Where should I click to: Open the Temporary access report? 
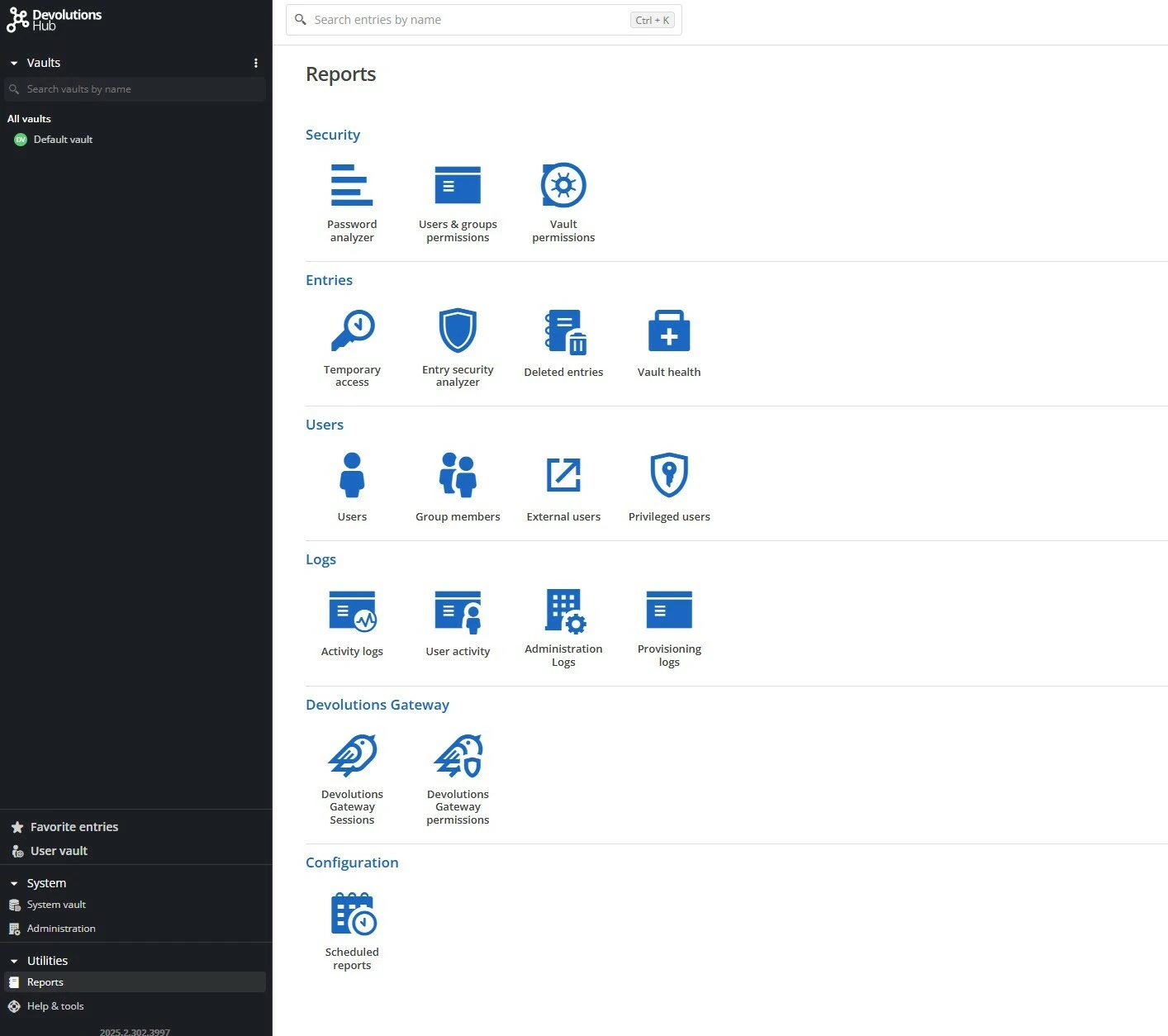click(x=352, y=348)
